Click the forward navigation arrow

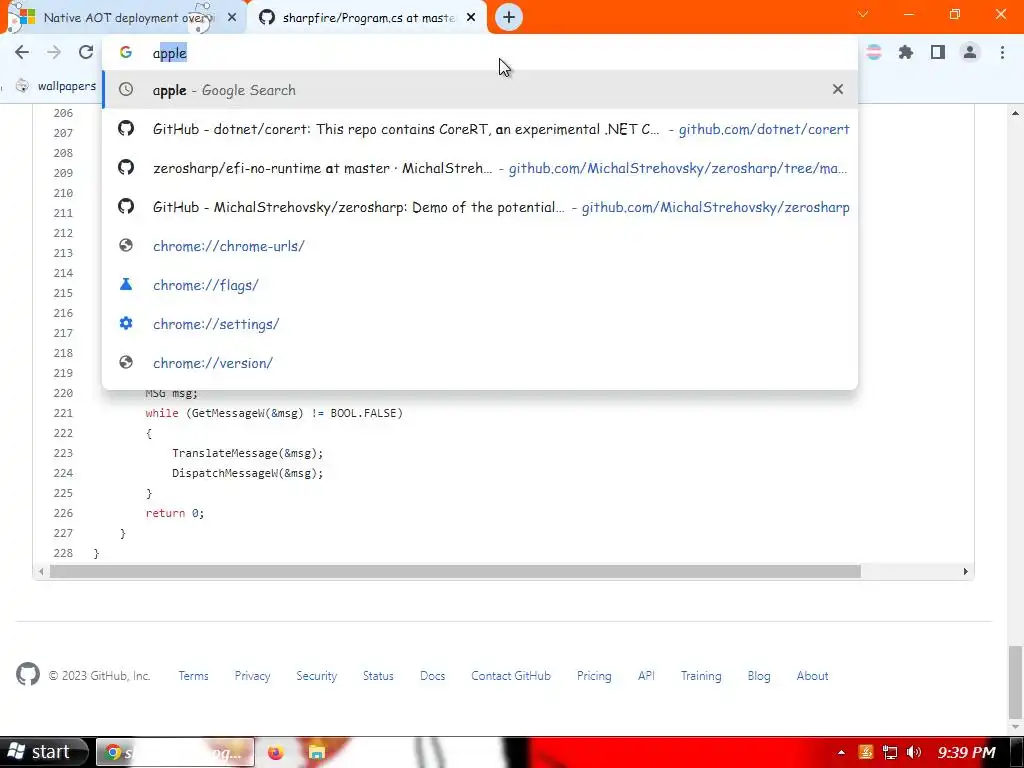(x=54, y=52)
